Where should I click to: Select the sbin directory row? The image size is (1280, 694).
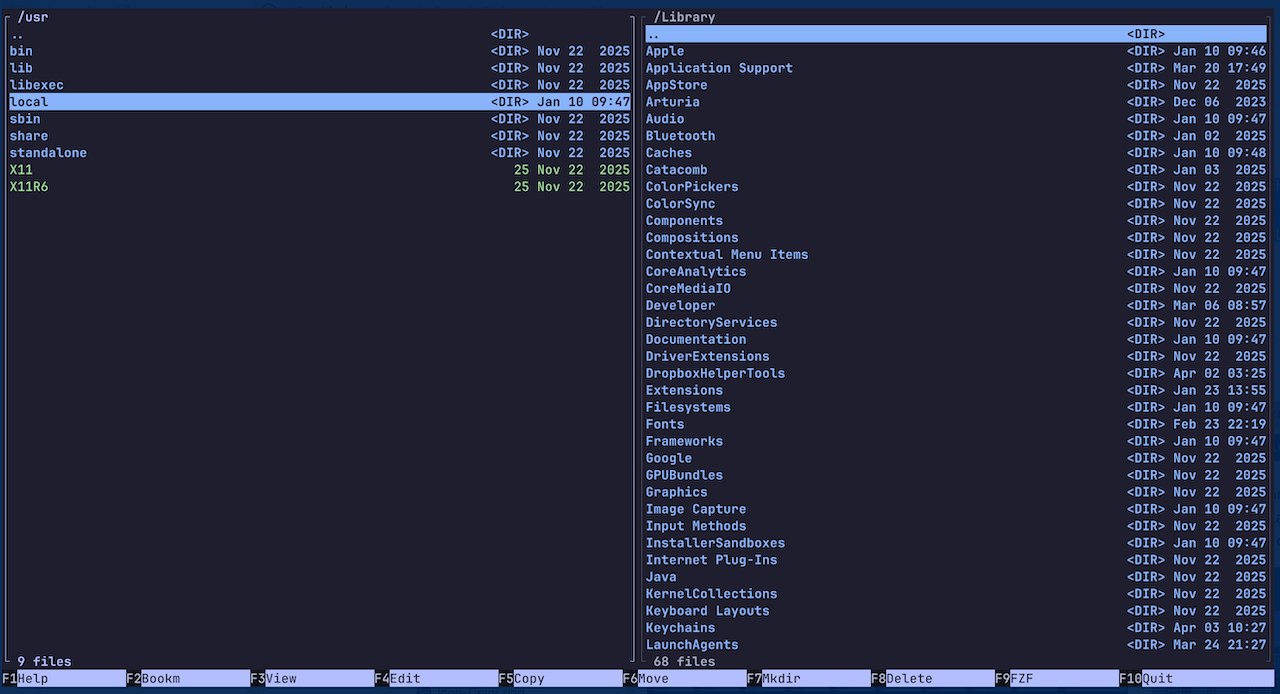click(320, 119)
